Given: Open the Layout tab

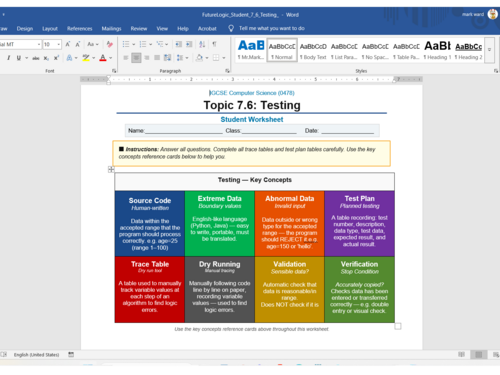Looking at the screenshot, I should click(50, 29).
